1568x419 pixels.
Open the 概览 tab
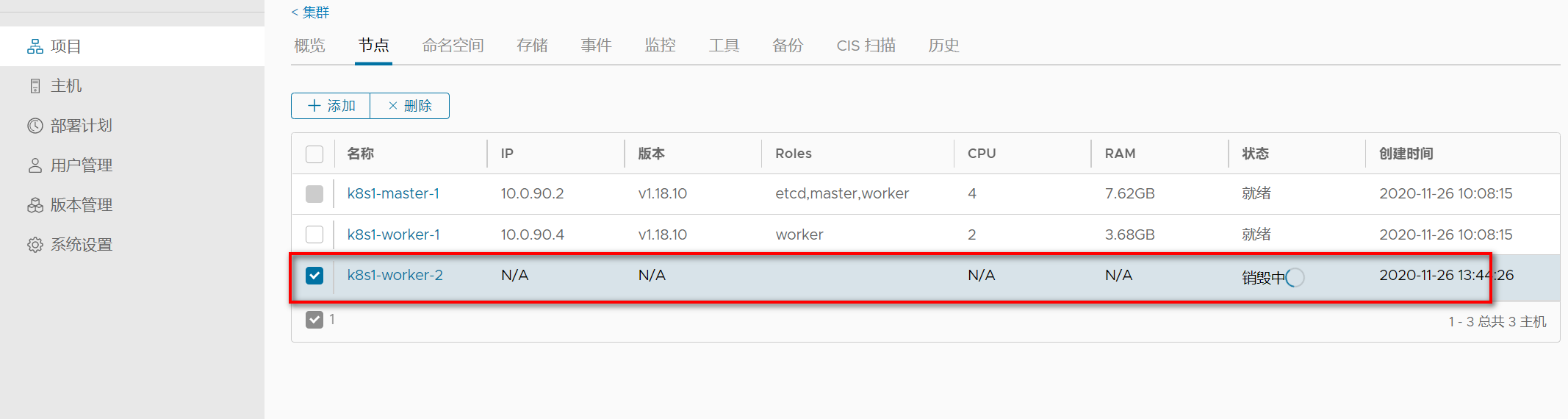point(309,46)
